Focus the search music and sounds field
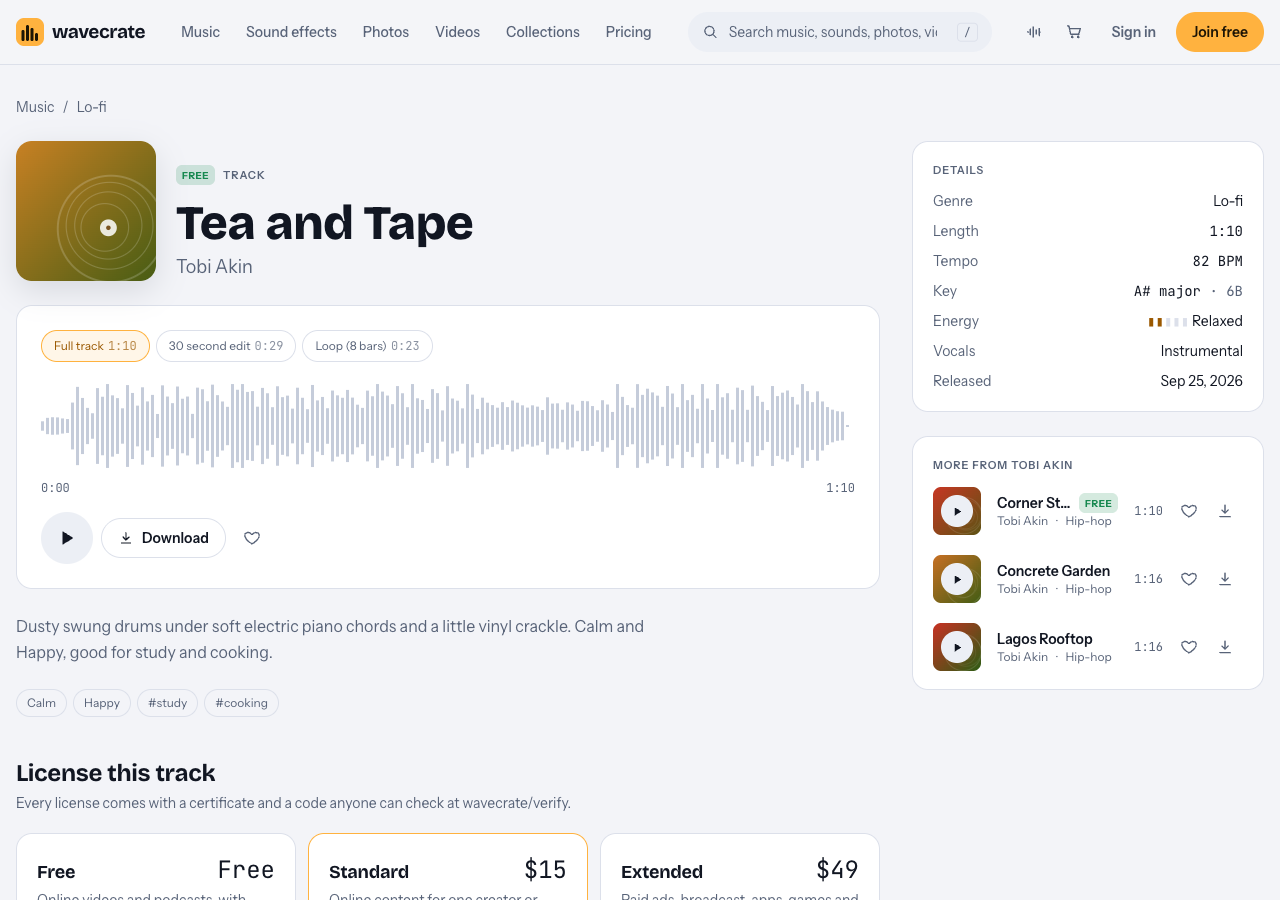 [840, 32]
